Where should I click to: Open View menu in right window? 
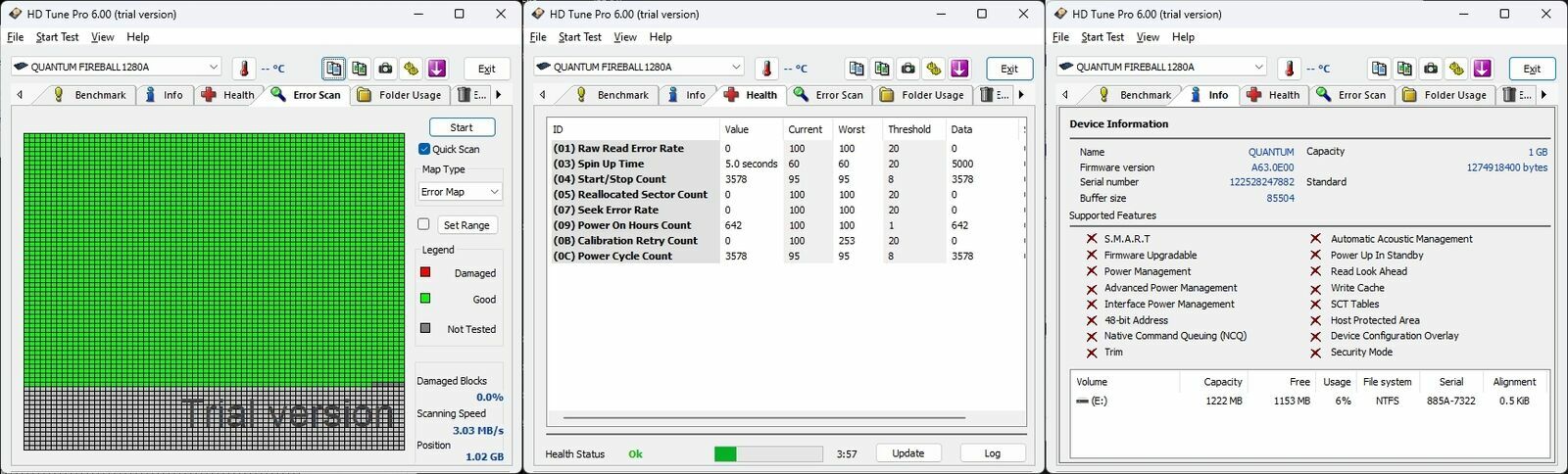point(1148,37)
